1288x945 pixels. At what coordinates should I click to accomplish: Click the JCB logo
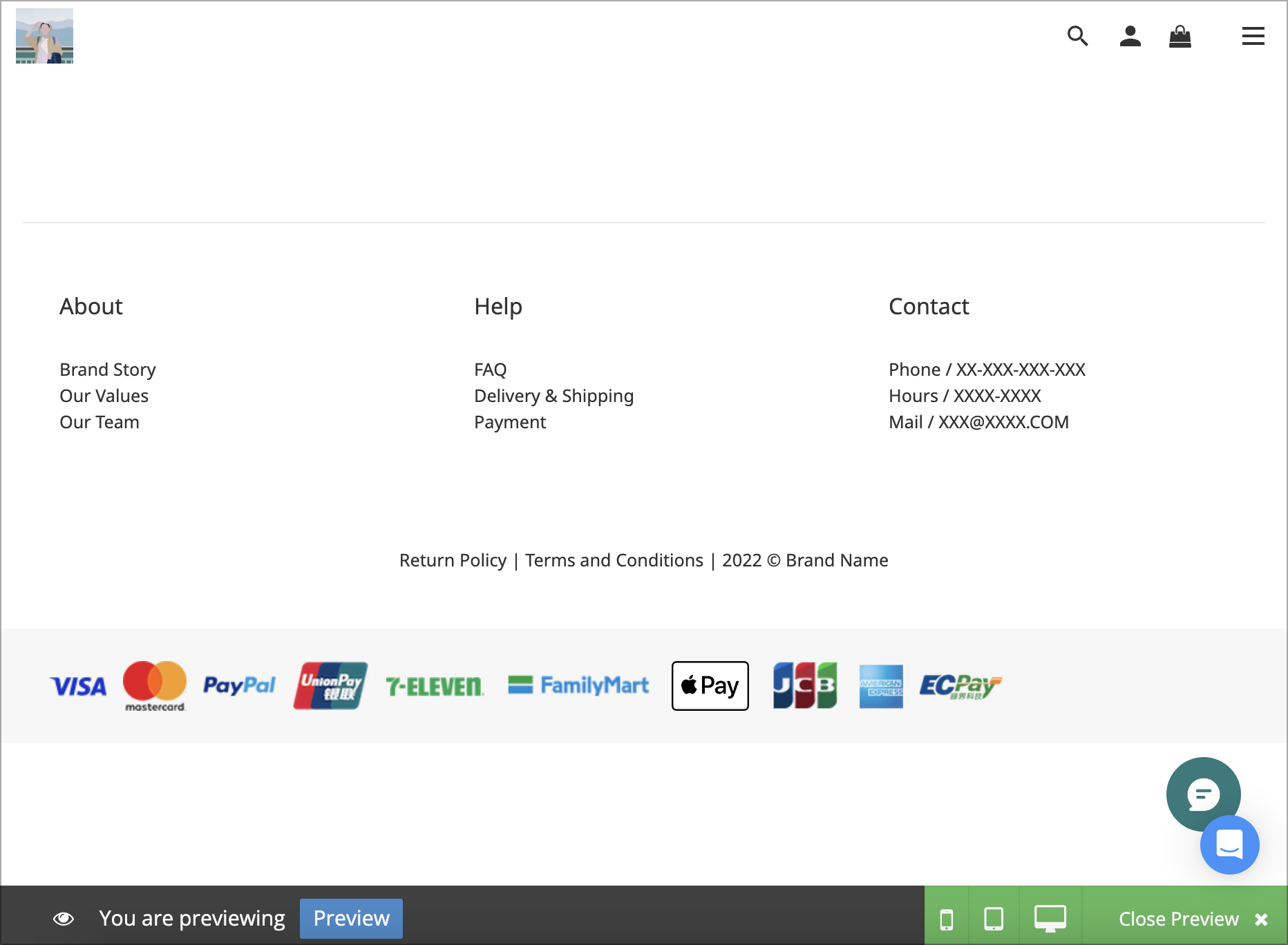tap(805, 685)
